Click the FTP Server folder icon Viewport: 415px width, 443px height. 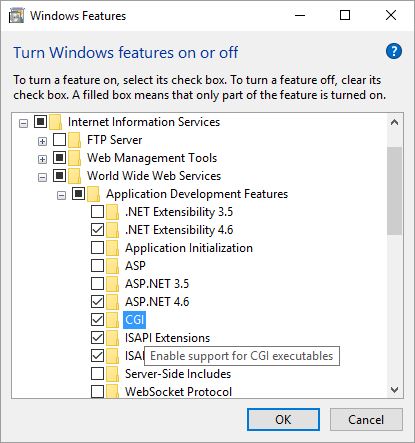click(75, 140)
